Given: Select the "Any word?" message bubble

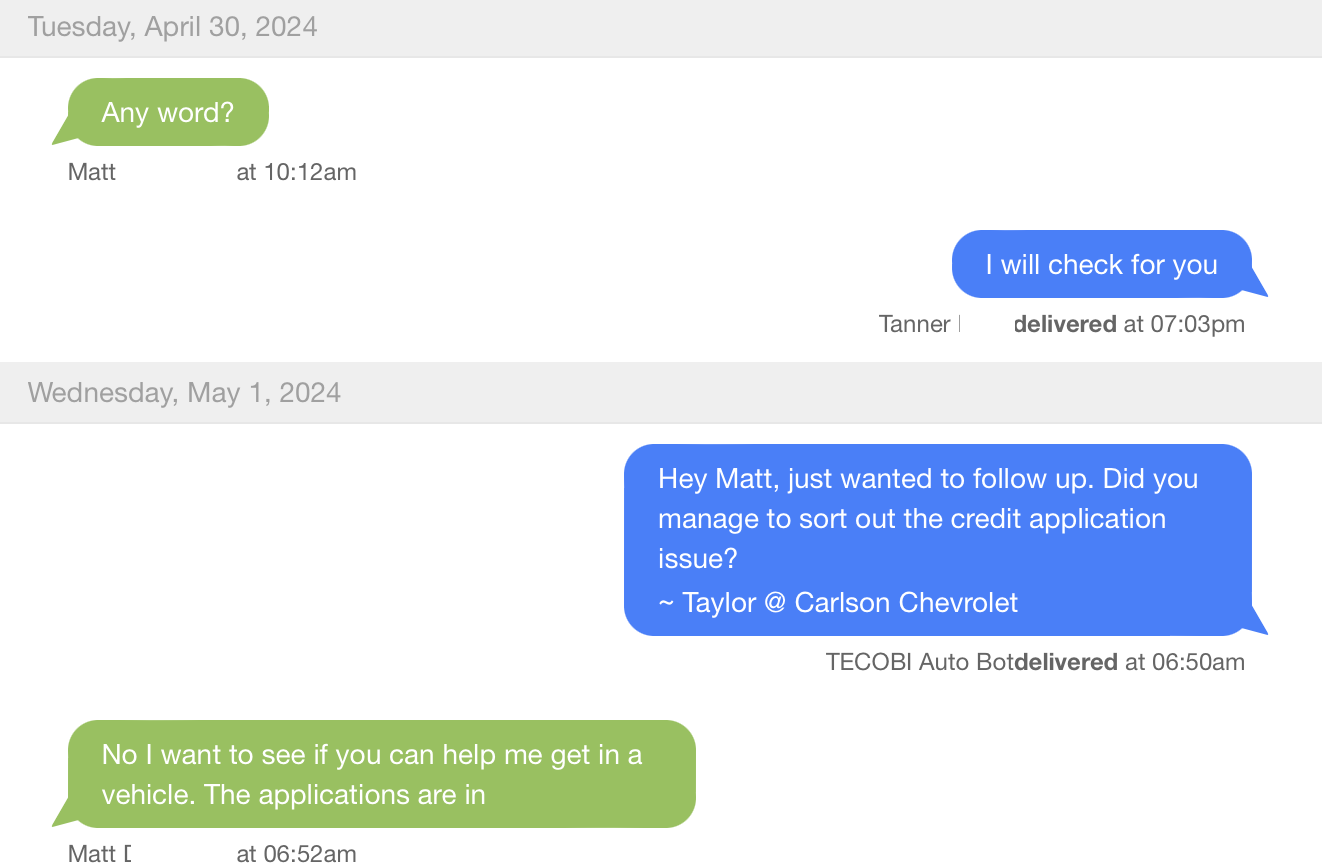Looking at the screenshot, I should 167,112.
